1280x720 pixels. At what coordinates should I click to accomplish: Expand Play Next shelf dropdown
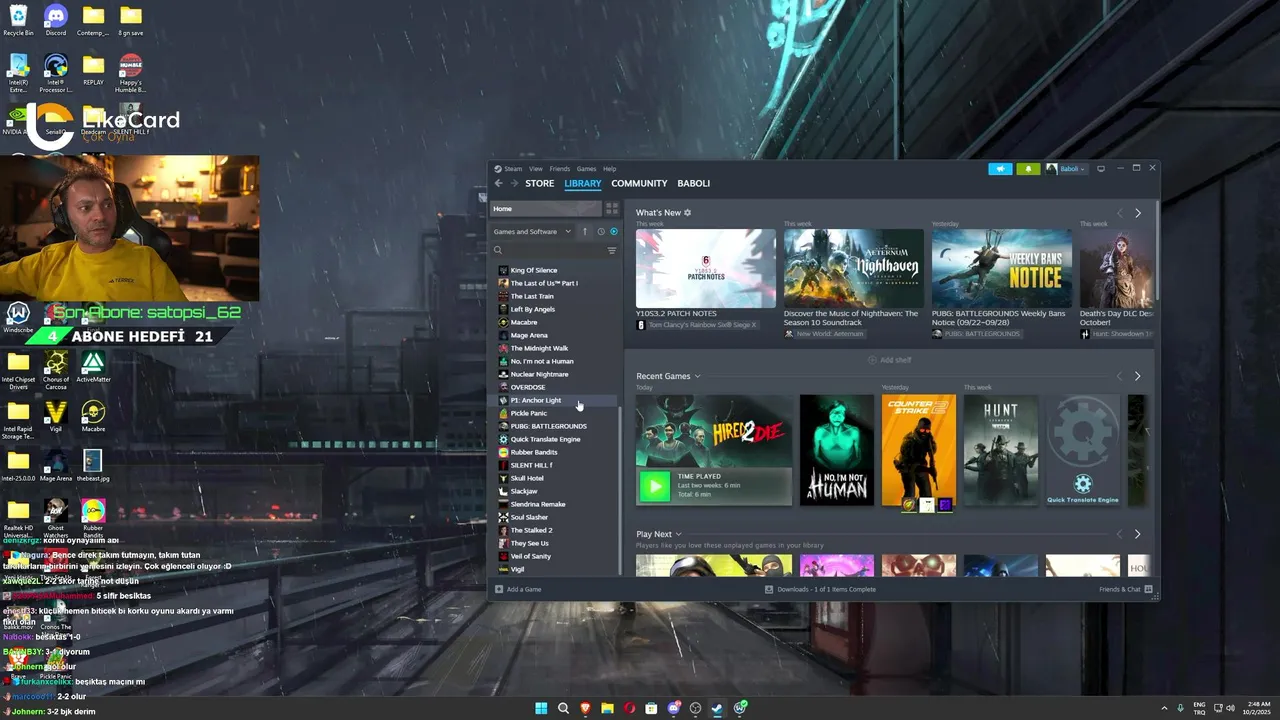pyautogui.click(x=679, y=534)
